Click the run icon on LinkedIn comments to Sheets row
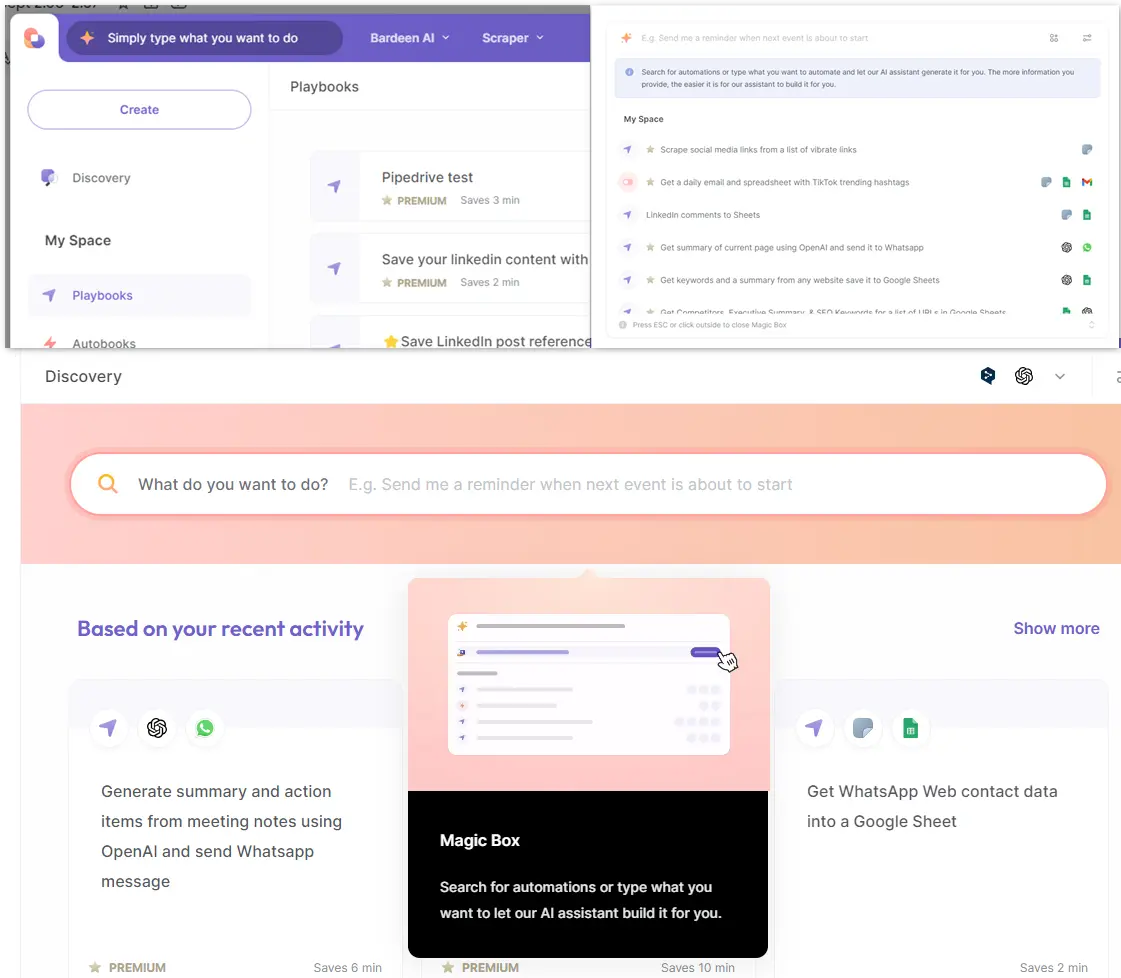The image size is (1121, 978). [x=627, y=214]
